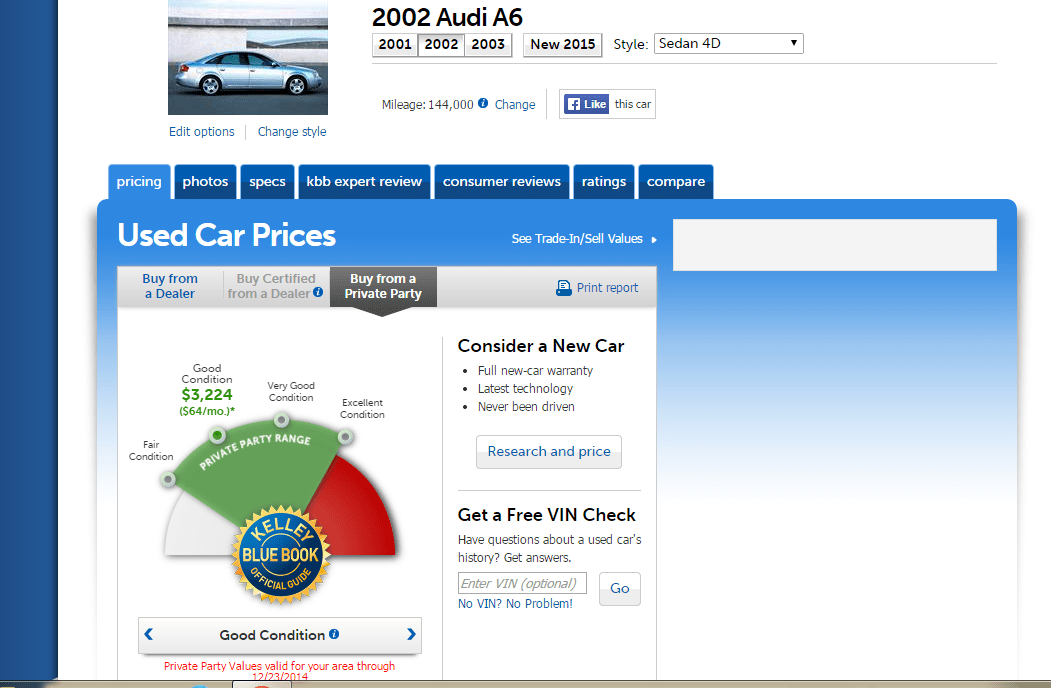1051x688 pixels.
Task: Click the Kelley Blue Book official guide seal
Action: click(x=281, y=557)
